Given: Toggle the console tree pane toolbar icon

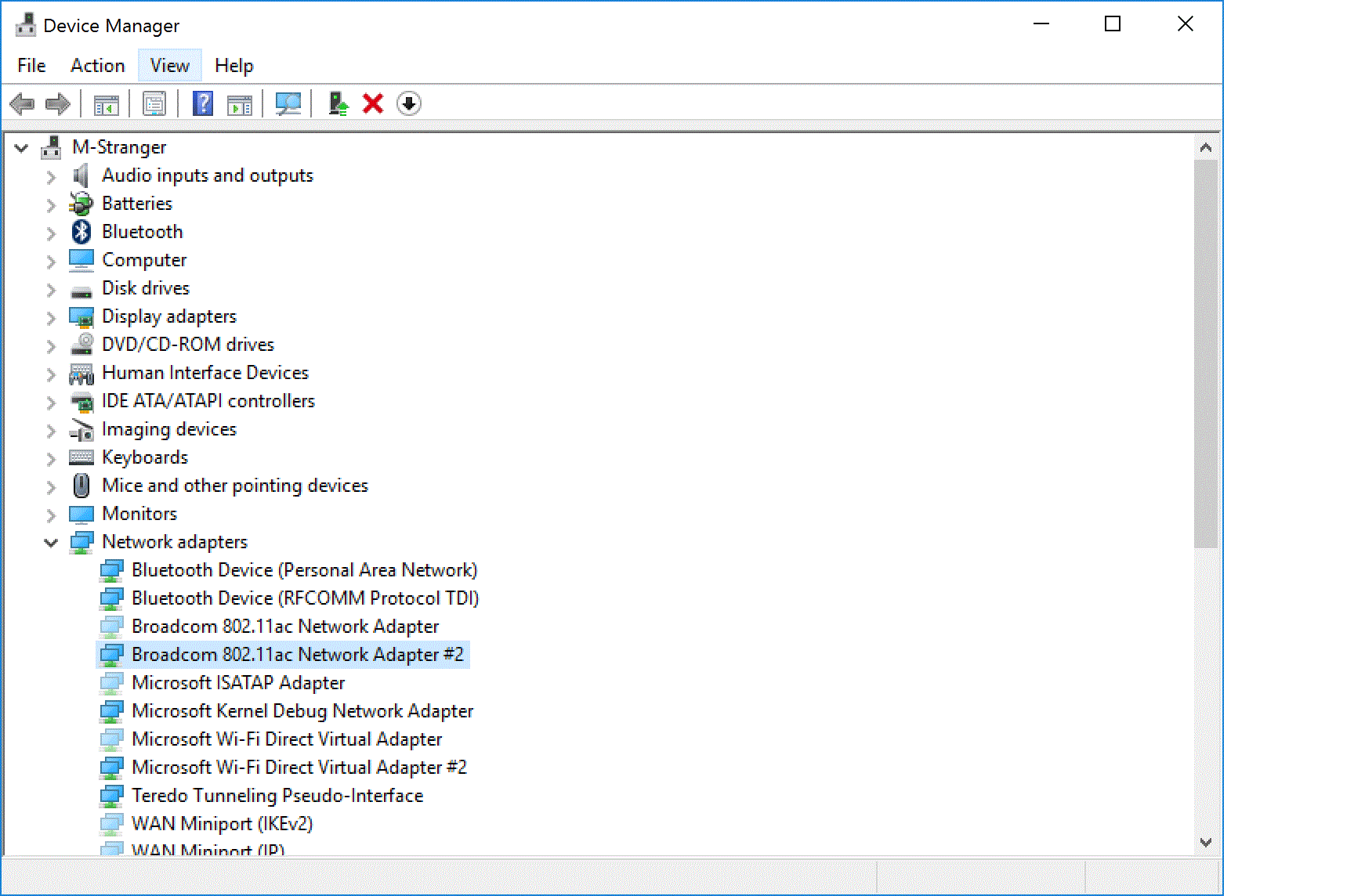Looking at the screenshot, I should [106, 103].
